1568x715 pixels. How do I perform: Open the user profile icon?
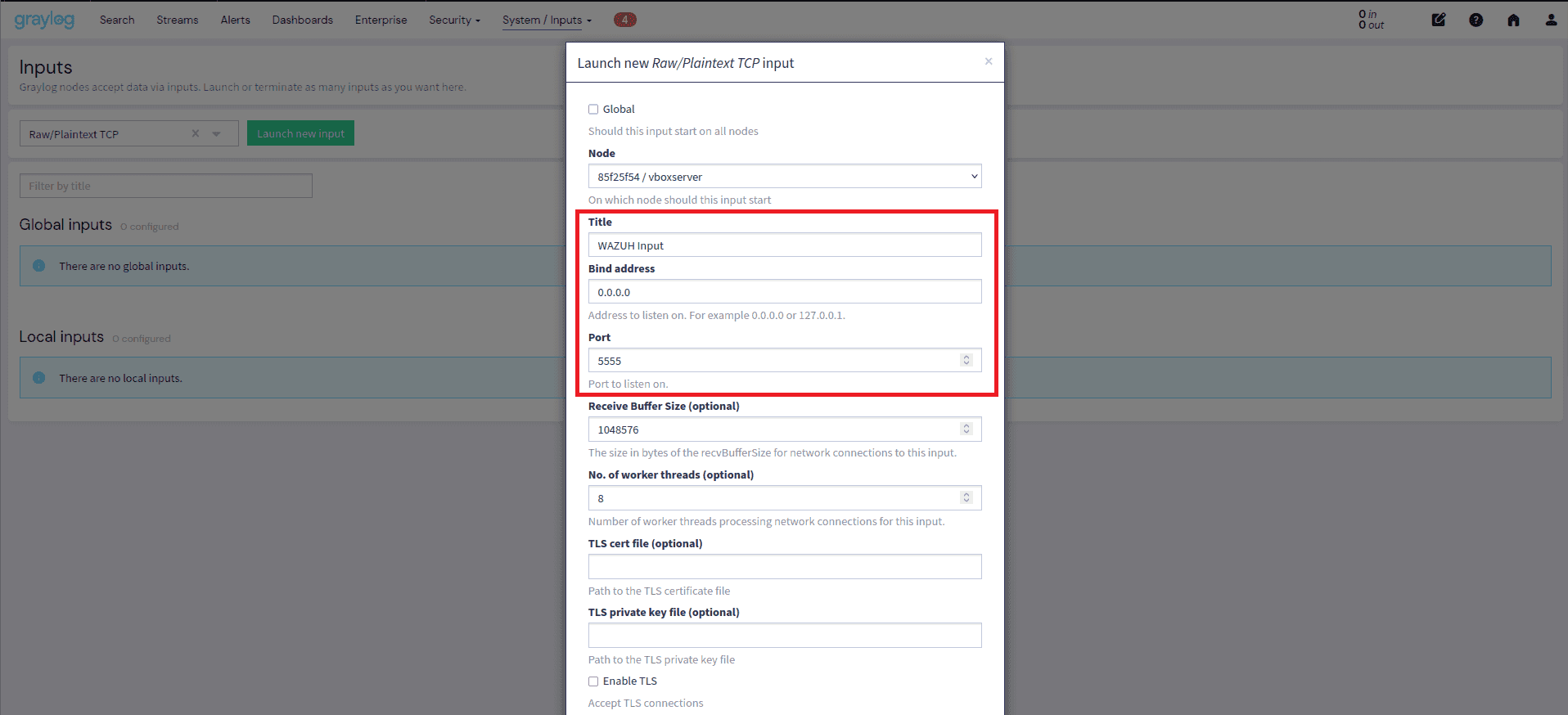1551,20
